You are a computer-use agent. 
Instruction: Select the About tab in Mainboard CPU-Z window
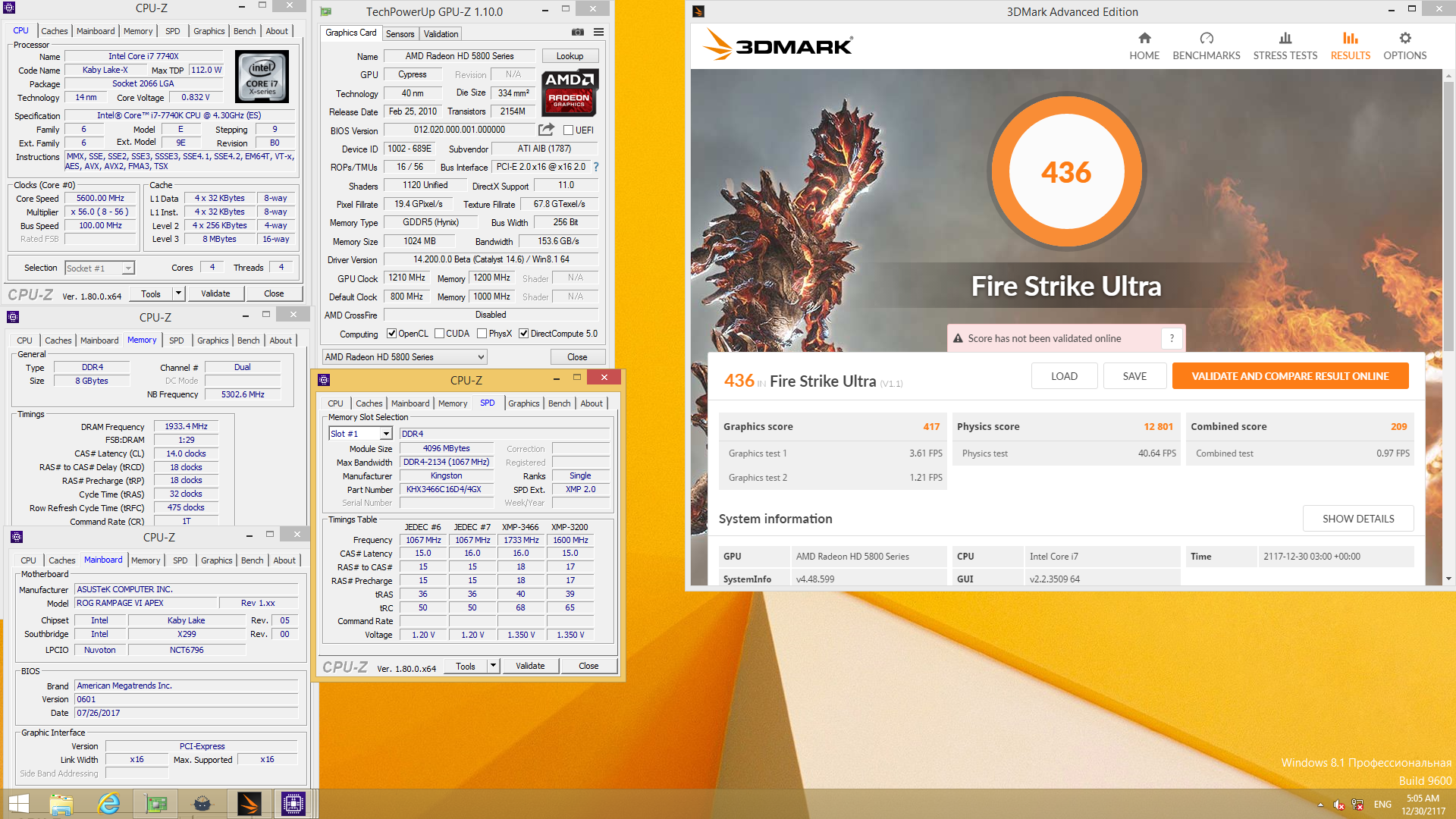click(x=284, y=560)
